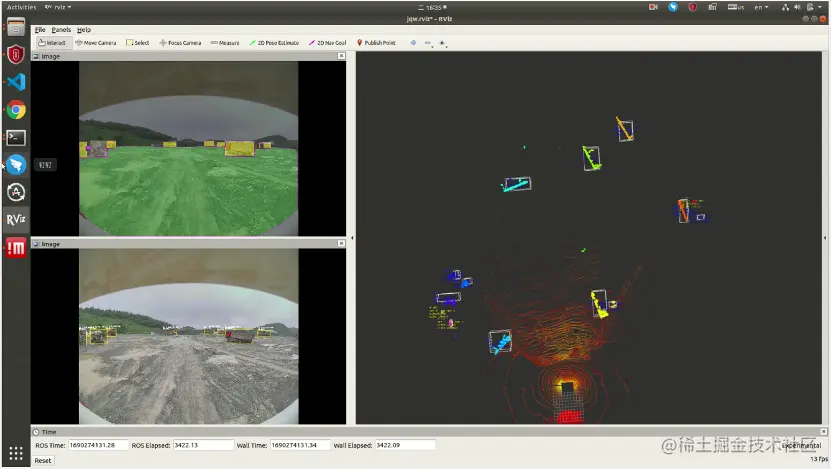Click the ROS Time field

98,445
